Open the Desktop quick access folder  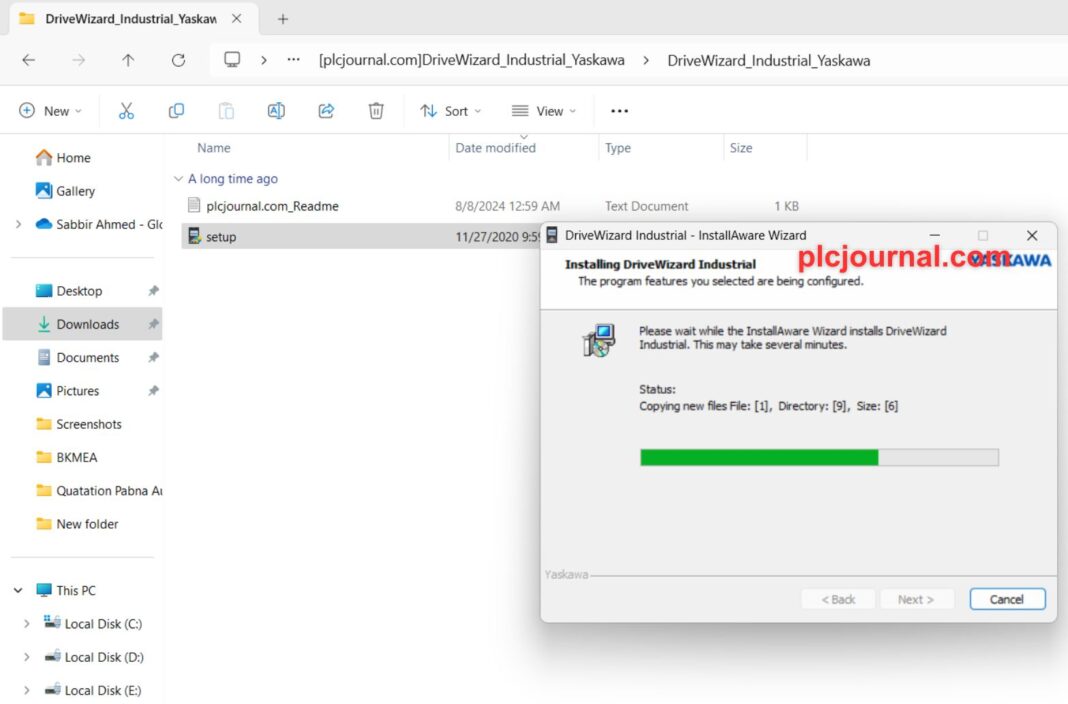[79, 291]
